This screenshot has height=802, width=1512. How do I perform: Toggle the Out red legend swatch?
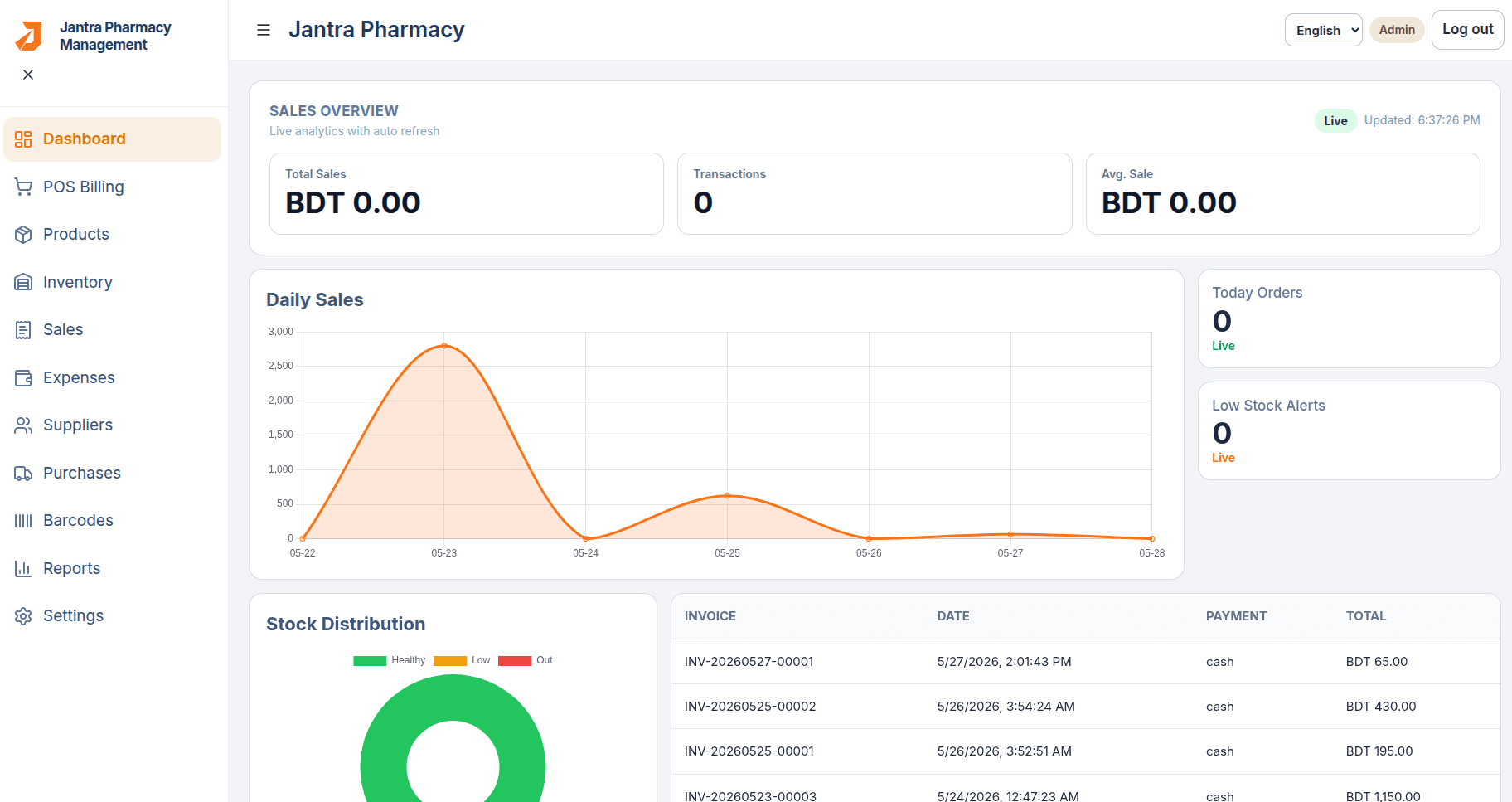[x=515, y=661]
